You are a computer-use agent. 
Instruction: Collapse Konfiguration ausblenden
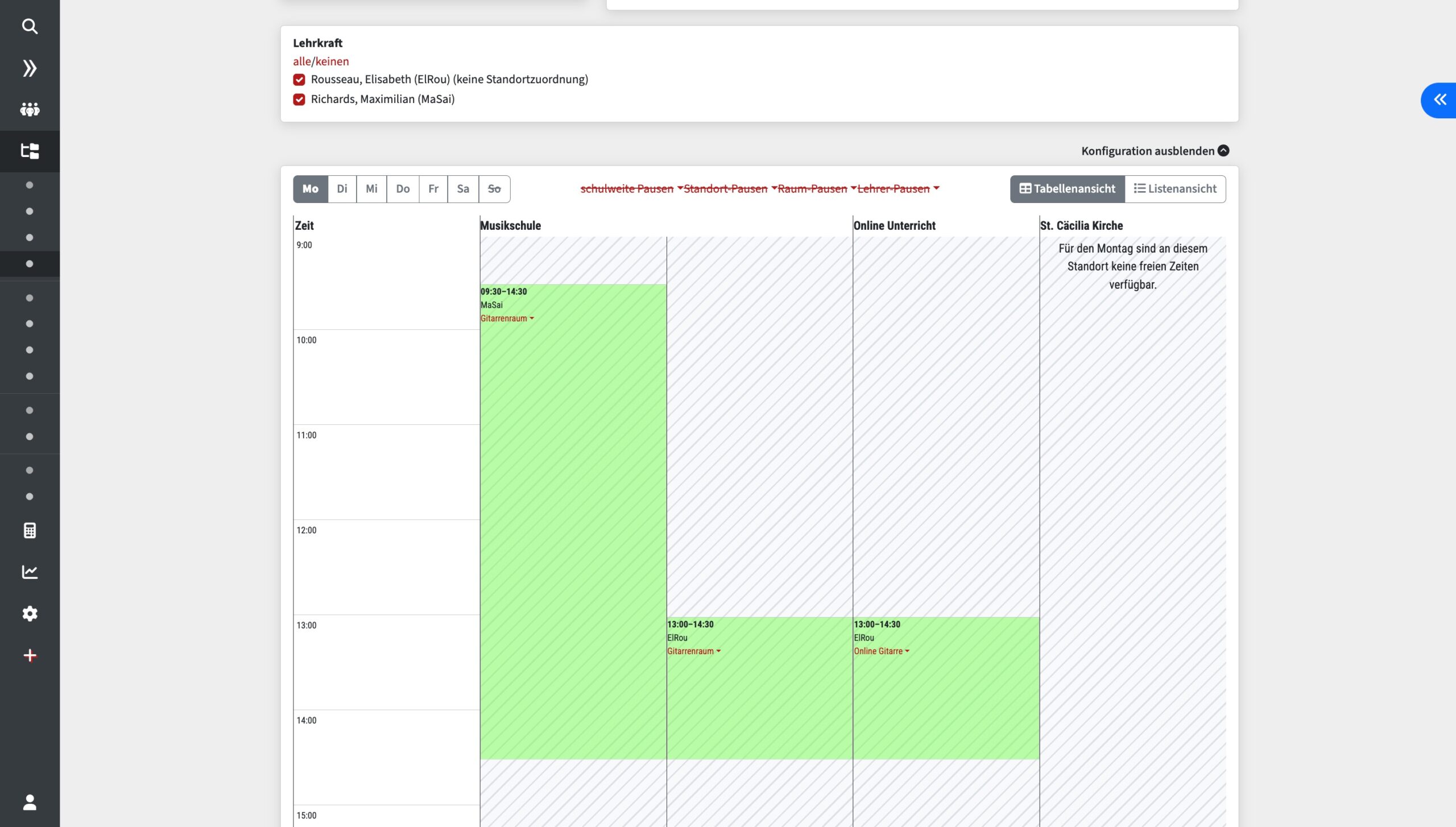1155,151
